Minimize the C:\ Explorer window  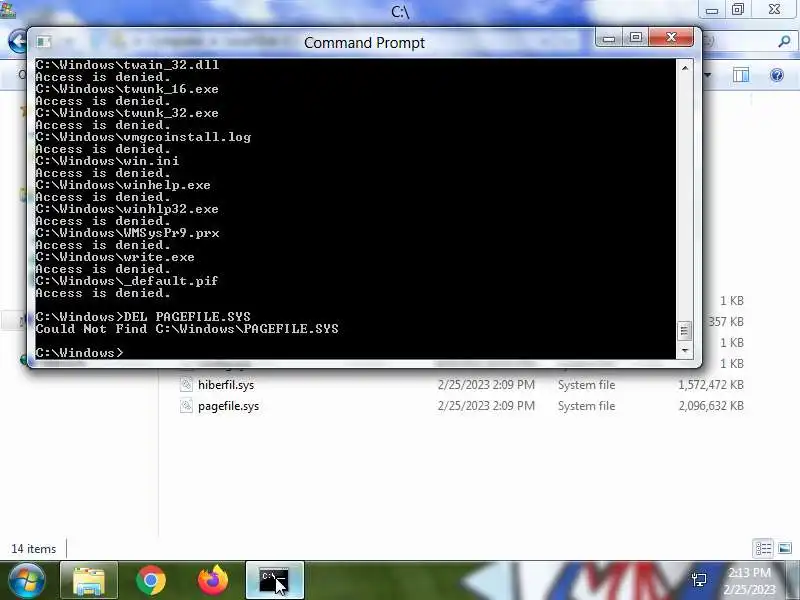pyautogui.click(x=712, y=10)
